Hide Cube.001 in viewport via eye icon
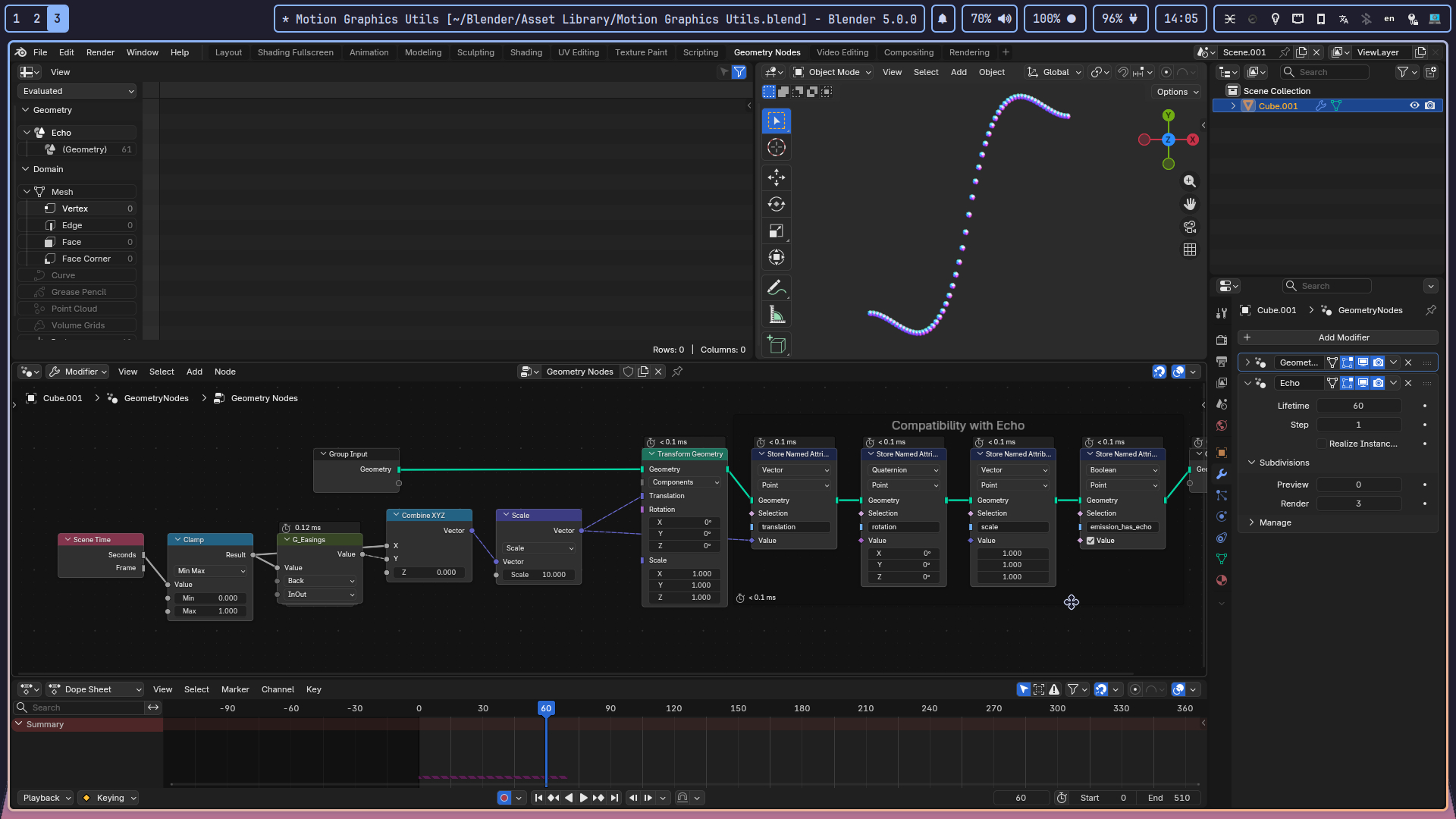Screen dimensions: 1456x819 click(x=1414, y=106)
